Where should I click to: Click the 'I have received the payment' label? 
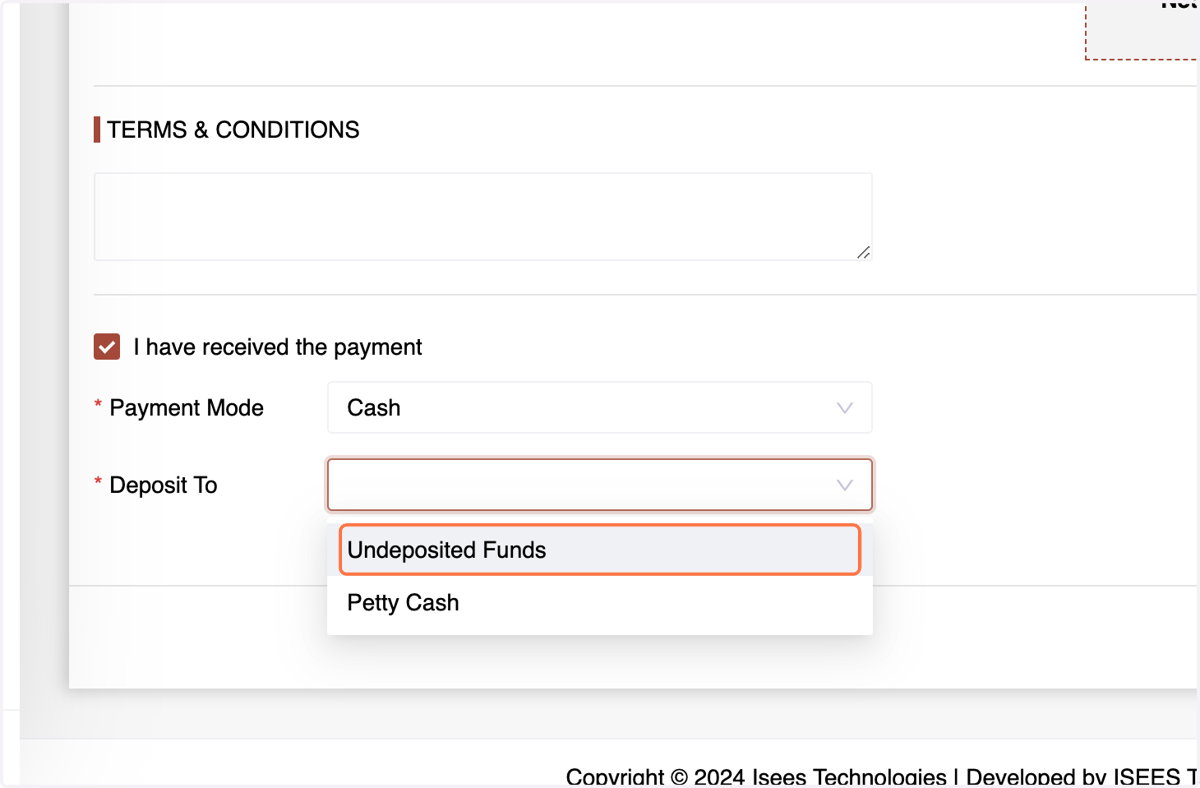point(278,347)
